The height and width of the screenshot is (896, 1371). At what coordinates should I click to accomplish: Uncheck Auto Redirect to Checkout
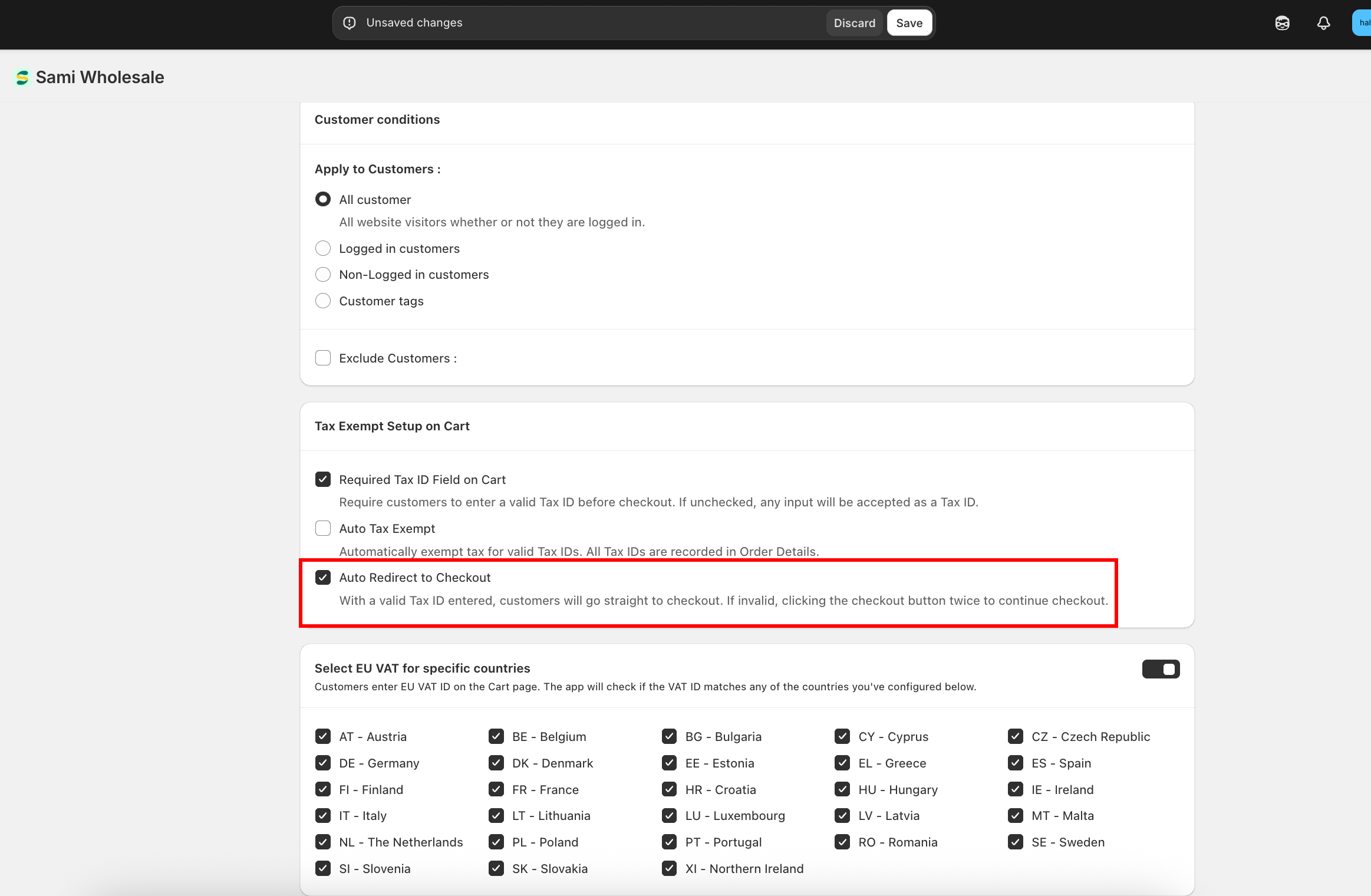pyautogui.click(x=323, y=577)
